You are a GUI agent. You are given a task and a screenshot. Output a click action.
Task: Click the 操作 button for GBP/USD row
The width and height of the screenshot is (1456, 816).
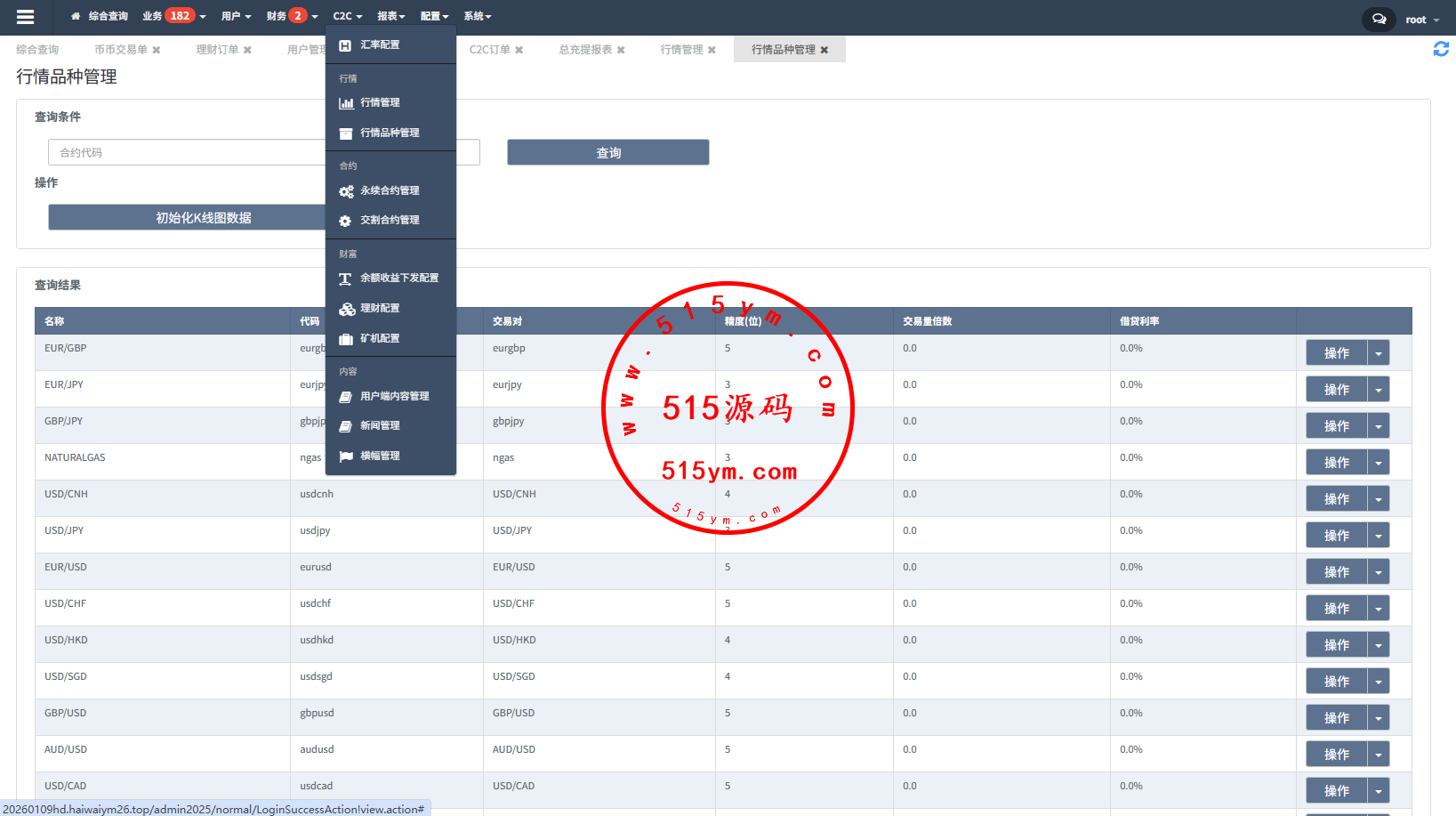tap(1336, 718)
